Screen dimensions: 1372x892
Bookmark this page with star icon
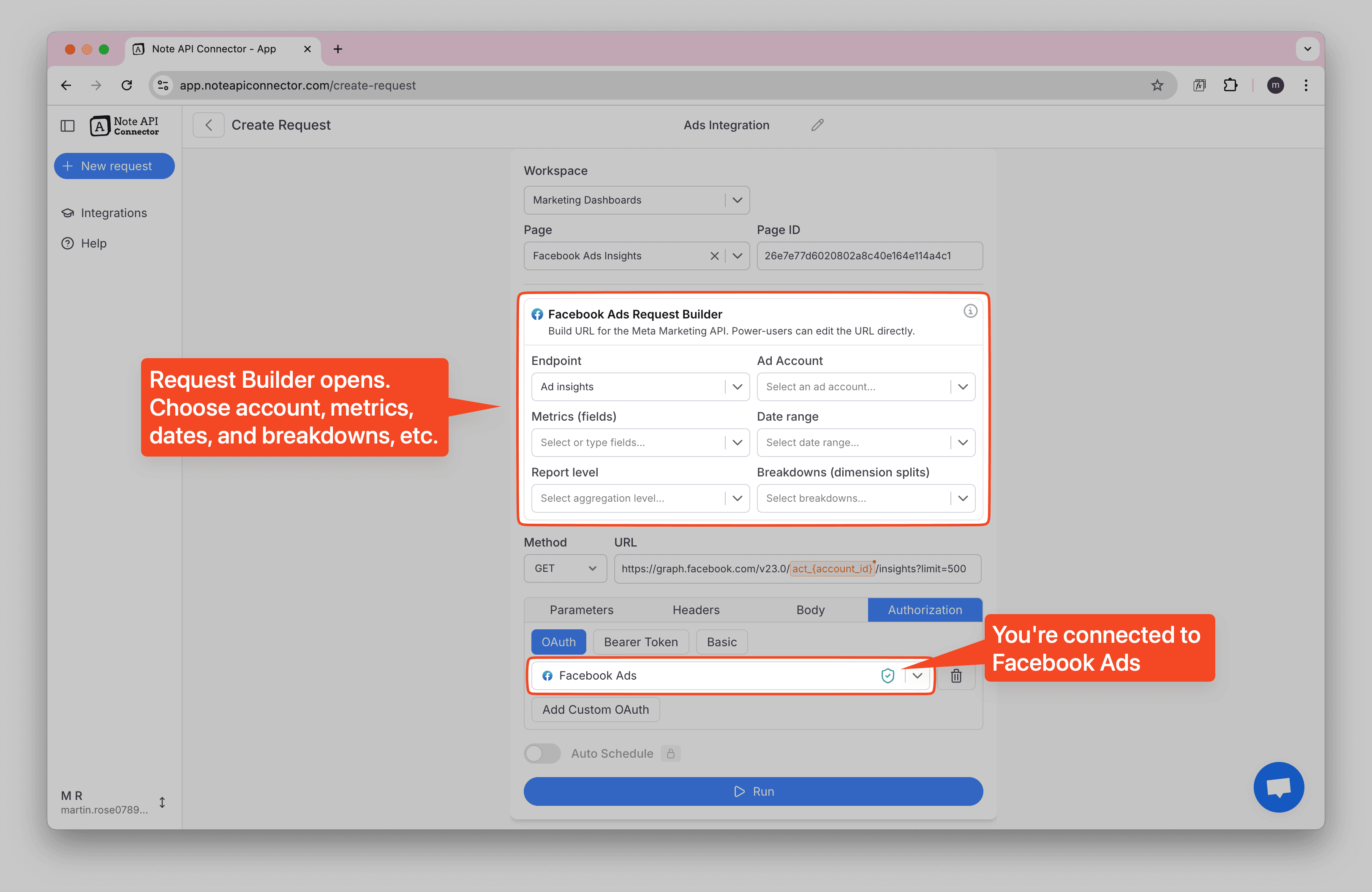[1157, 85]
